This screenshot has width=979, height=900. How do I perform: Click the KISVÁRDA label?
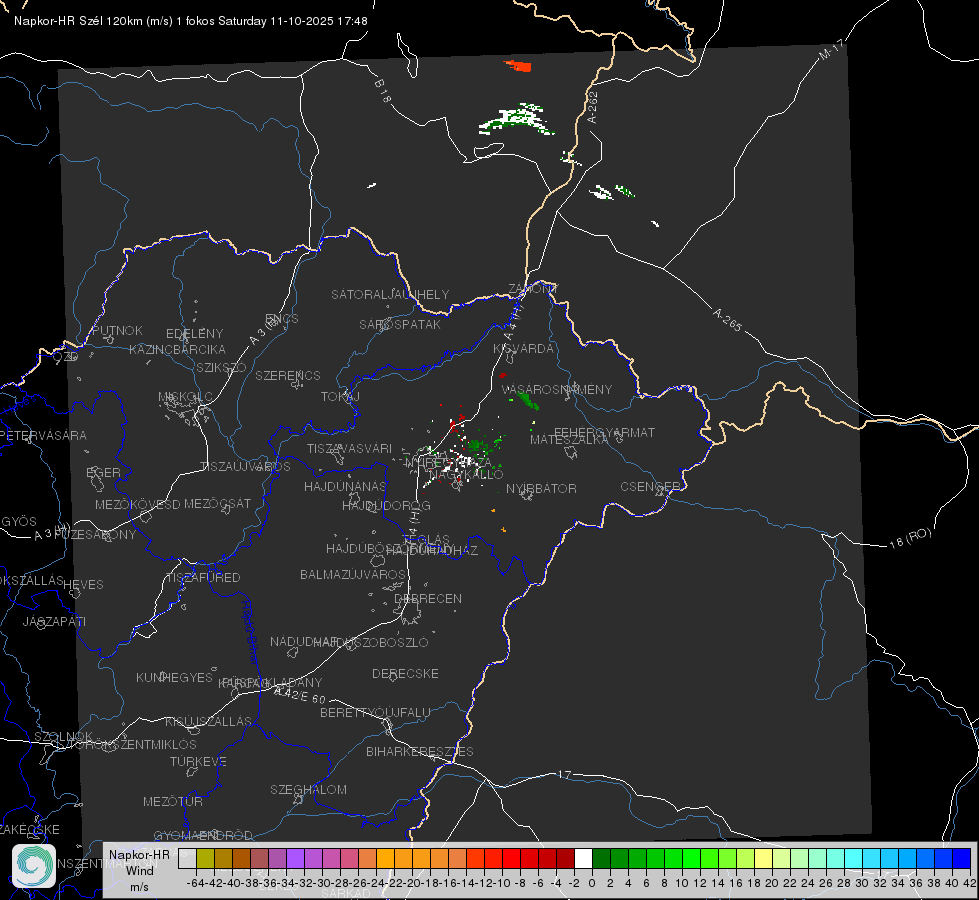pos(523,349)
